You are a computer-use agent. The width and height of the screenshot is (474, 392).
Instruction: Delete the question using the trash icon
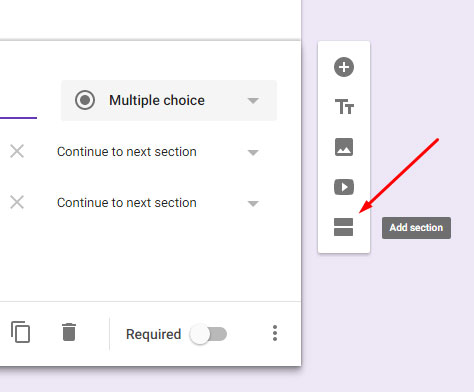[x=69, y=332]
